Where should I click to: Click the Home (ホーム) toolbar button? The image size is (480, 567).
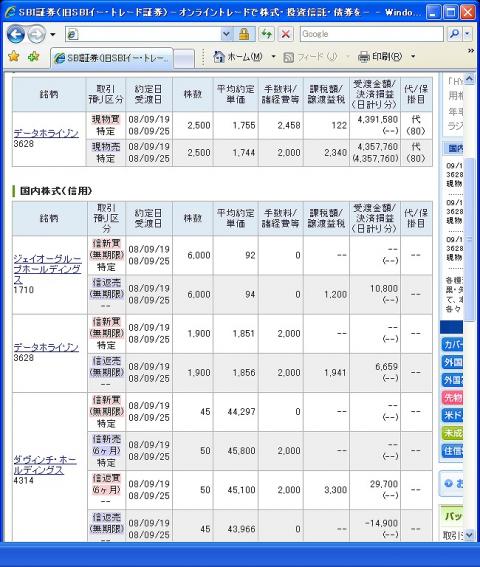point(238,57)
